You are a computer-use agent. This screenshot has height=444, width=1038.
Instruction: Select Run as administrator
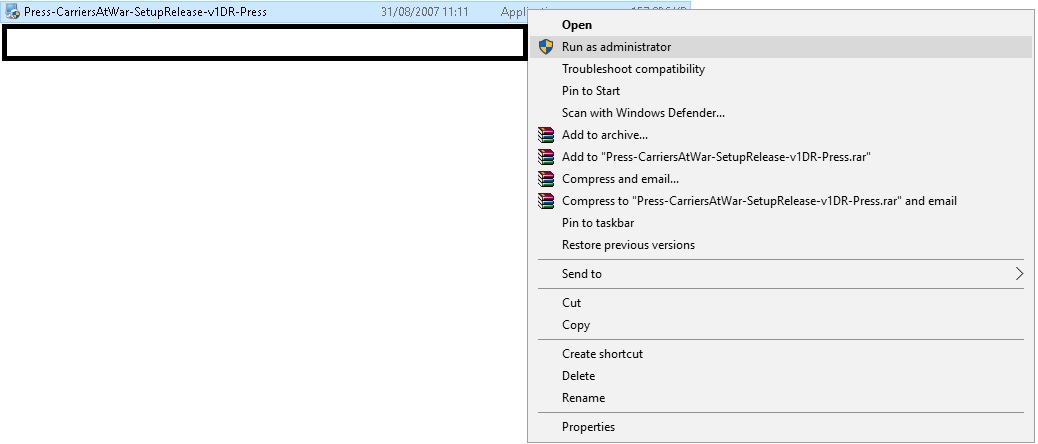pos(616,47)
